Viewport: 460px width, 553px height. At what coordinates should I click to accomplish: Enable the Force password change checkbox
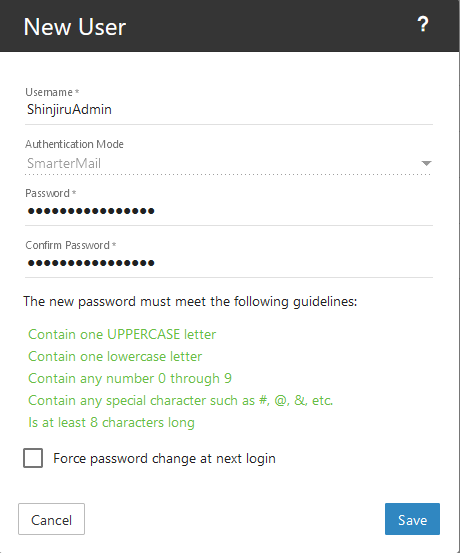click(x=33, y=458)
